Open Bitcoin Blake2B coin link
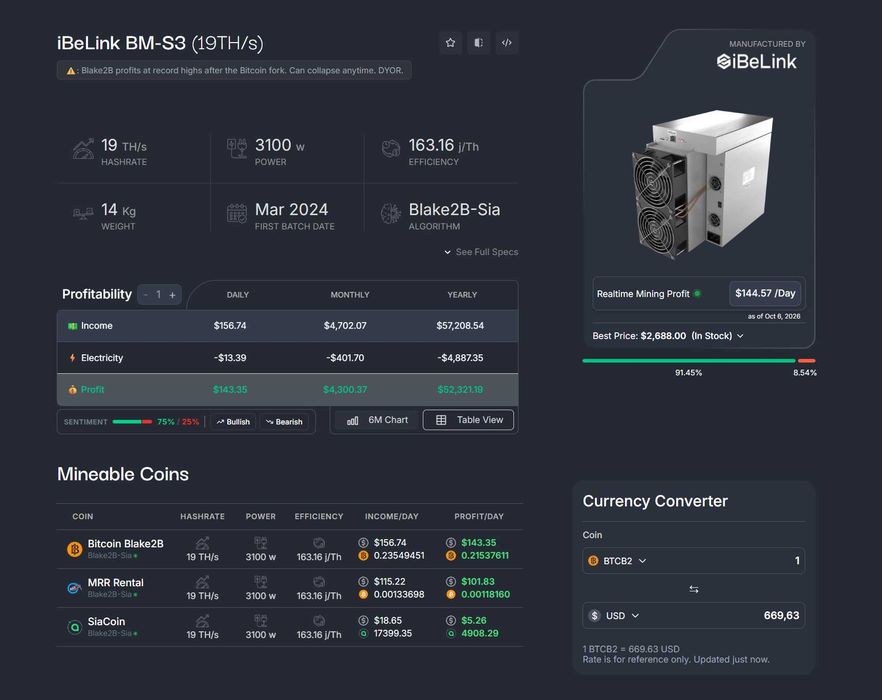The image size is (882, 700). point(125,544)
